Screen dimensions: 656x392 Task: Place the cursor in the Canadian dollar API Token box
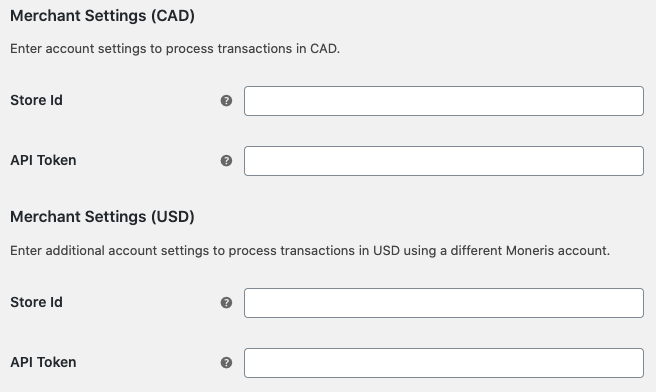(444, 161)
